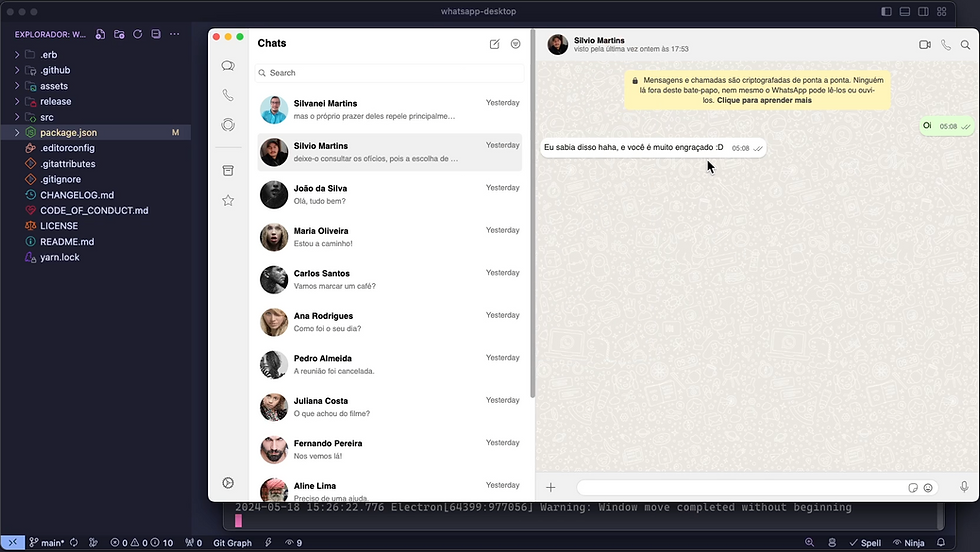Open the João da Silva chat
The width and height of the screenshot is (980, 552).
[x=389, y=194]
